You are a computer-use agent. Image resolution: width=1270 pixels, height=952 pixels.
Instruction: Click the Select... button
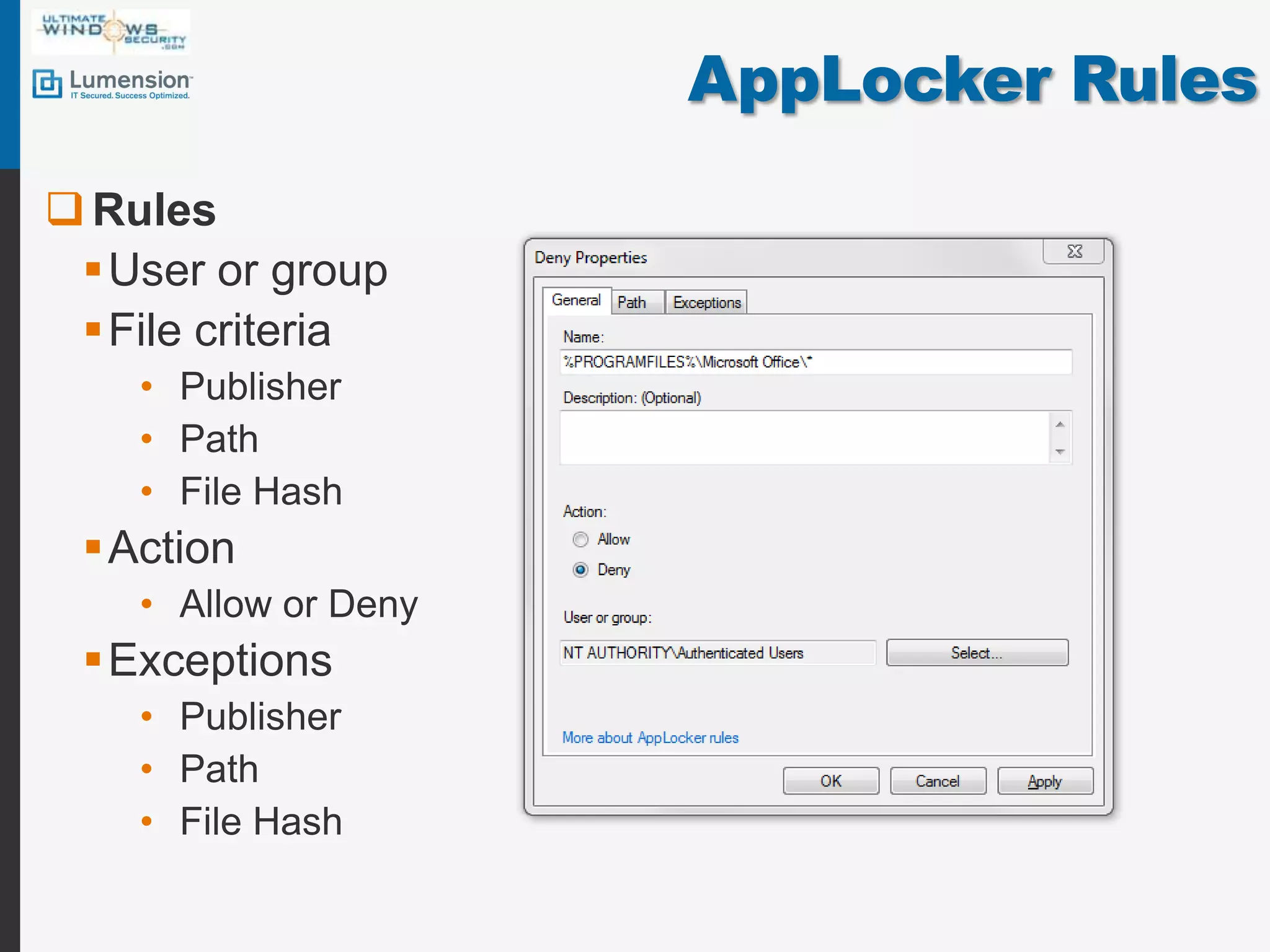977,653
